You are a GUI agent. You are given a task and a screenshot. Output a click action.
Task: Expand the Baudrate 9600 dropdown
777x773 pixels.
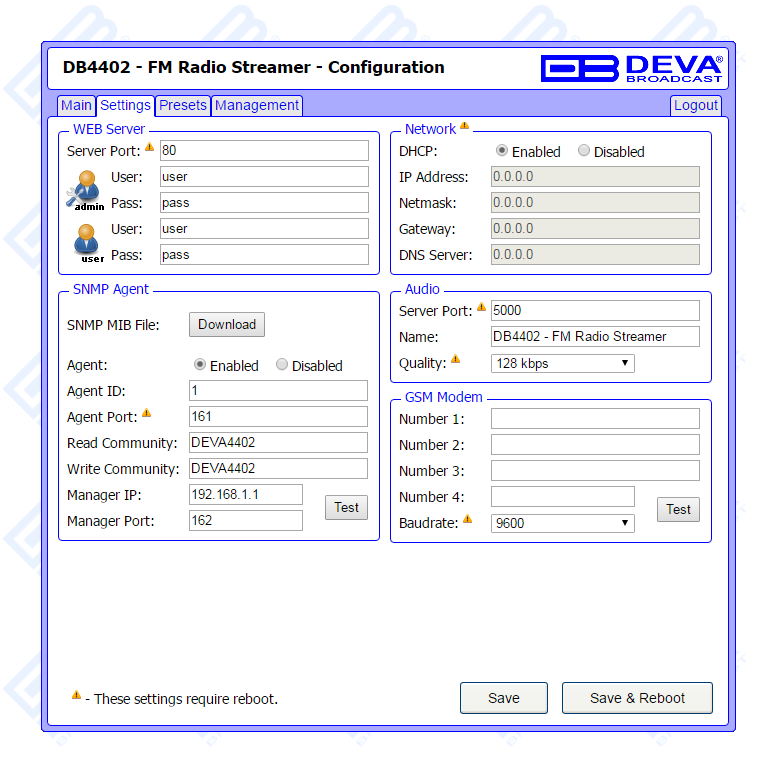562,522
